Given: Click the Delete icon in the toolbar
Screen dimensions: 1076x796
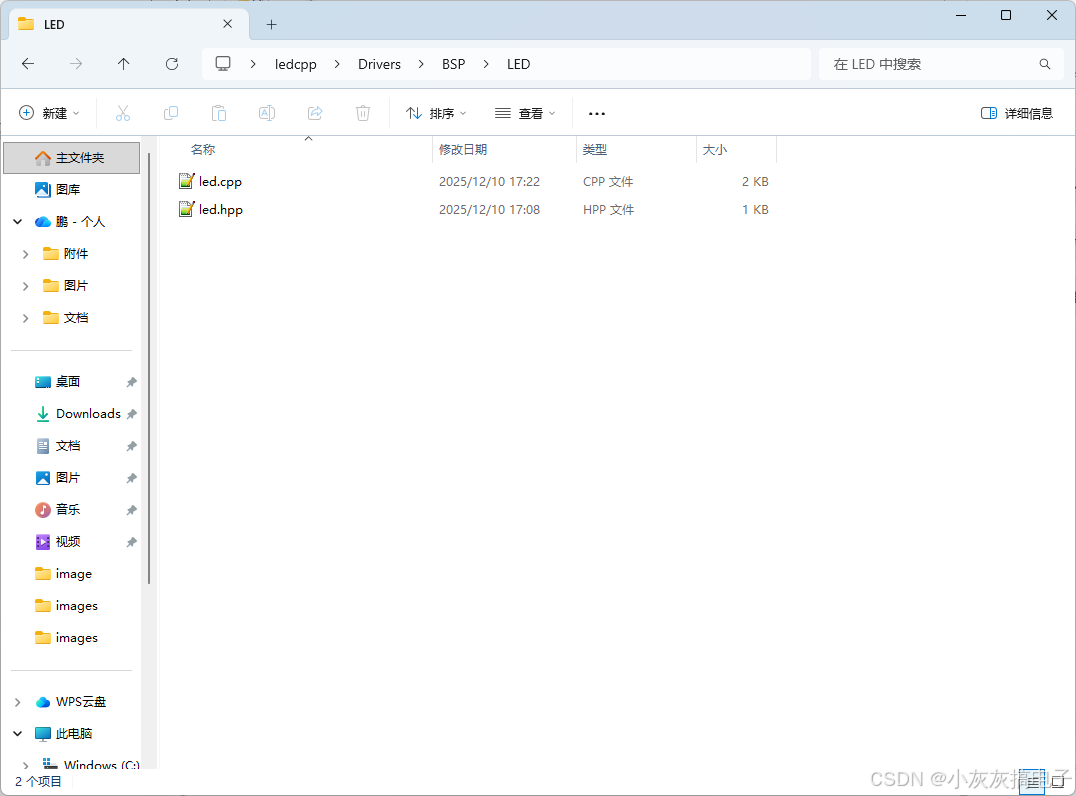Looking at the screenshot, I should (x=362, y=113).
